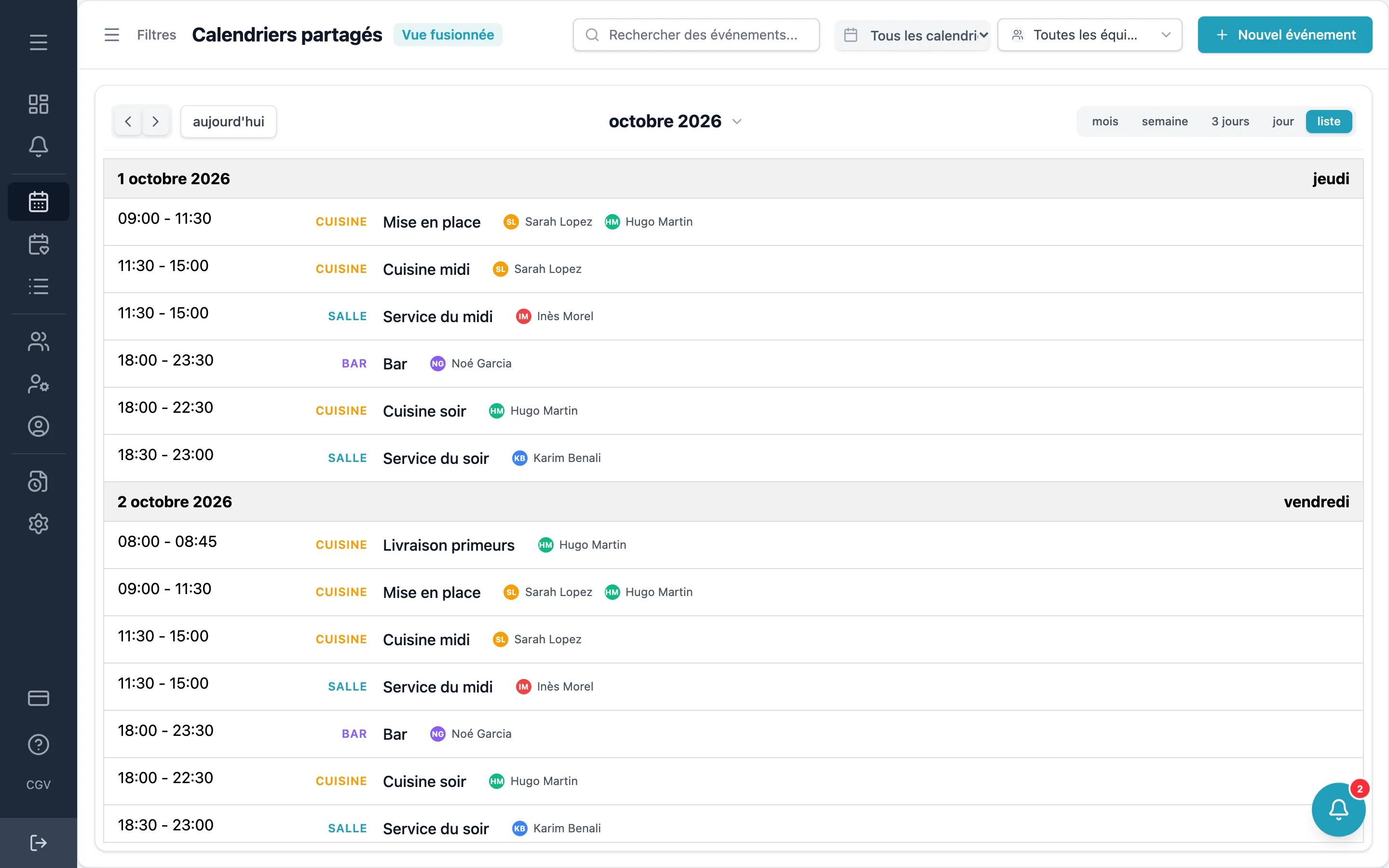Click the Vue fusionnée badge
Viewport: 1389px width, 868px height.
[448, 35]
